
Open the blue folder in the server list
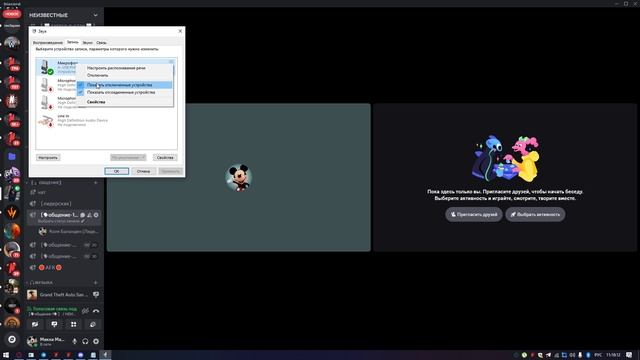[x=12, y=157]
